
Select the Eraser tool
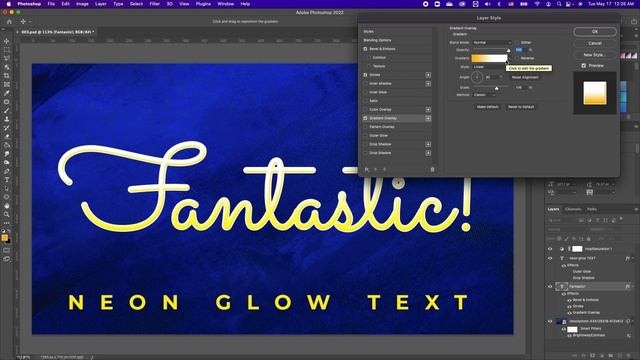pos(7,136)
